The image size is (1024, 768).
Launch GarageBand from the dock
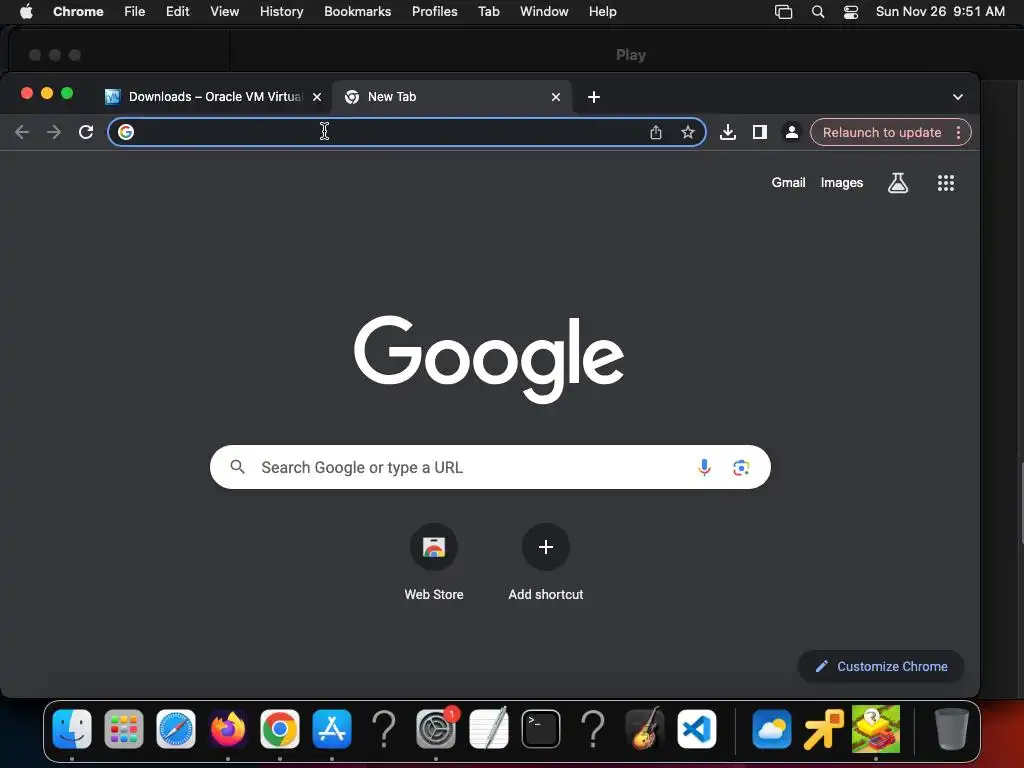point(645,729)
